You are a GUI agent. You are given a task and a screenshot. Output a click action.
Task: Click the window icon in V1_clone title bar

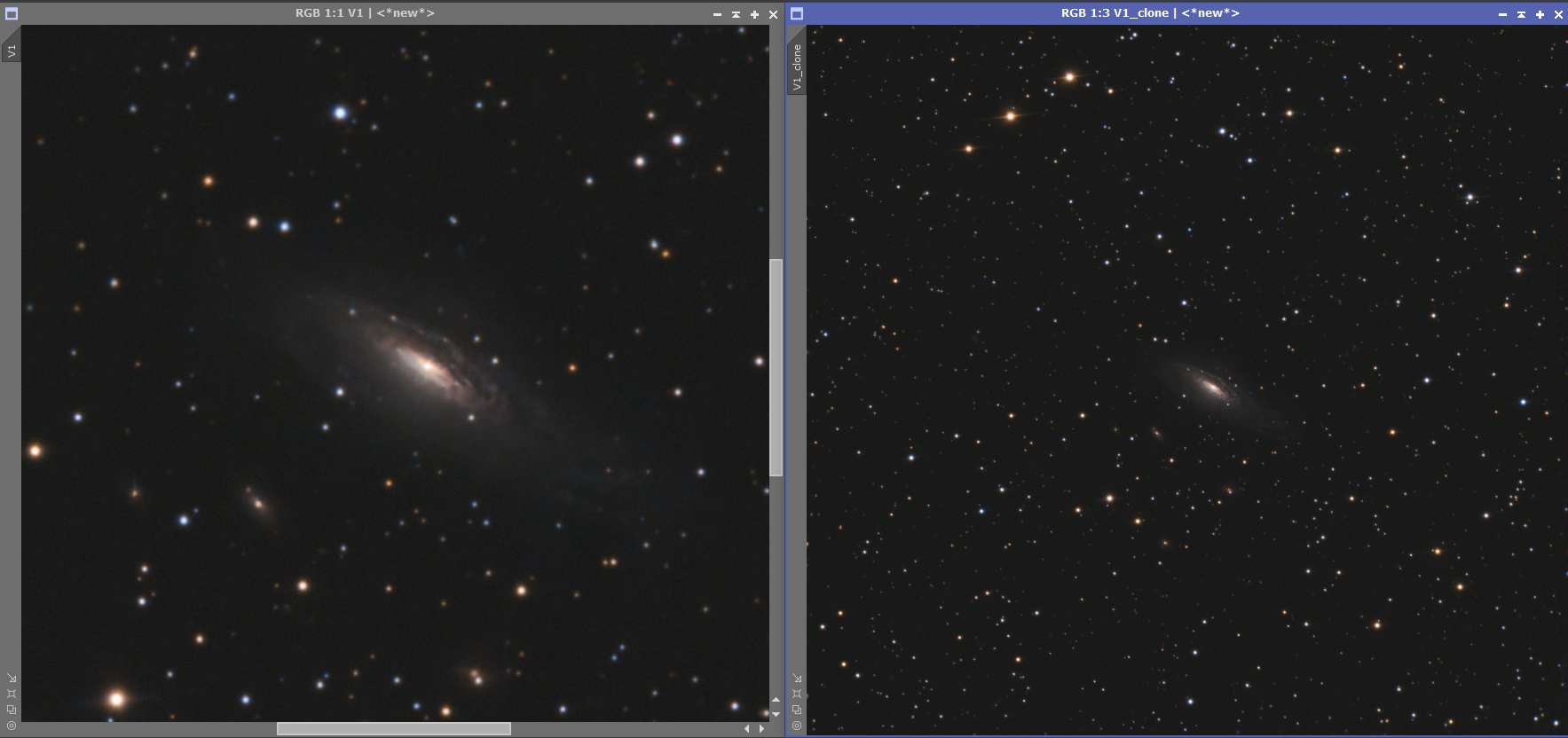(x=797, y=13)
